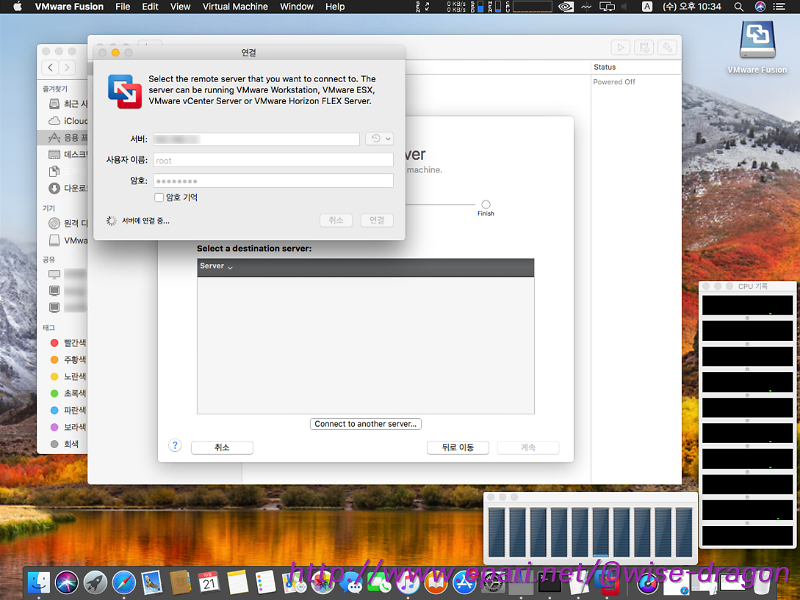This screenshot has width=800, height=600.
Task: Open the Edit menu
Action: pos(150,7)
